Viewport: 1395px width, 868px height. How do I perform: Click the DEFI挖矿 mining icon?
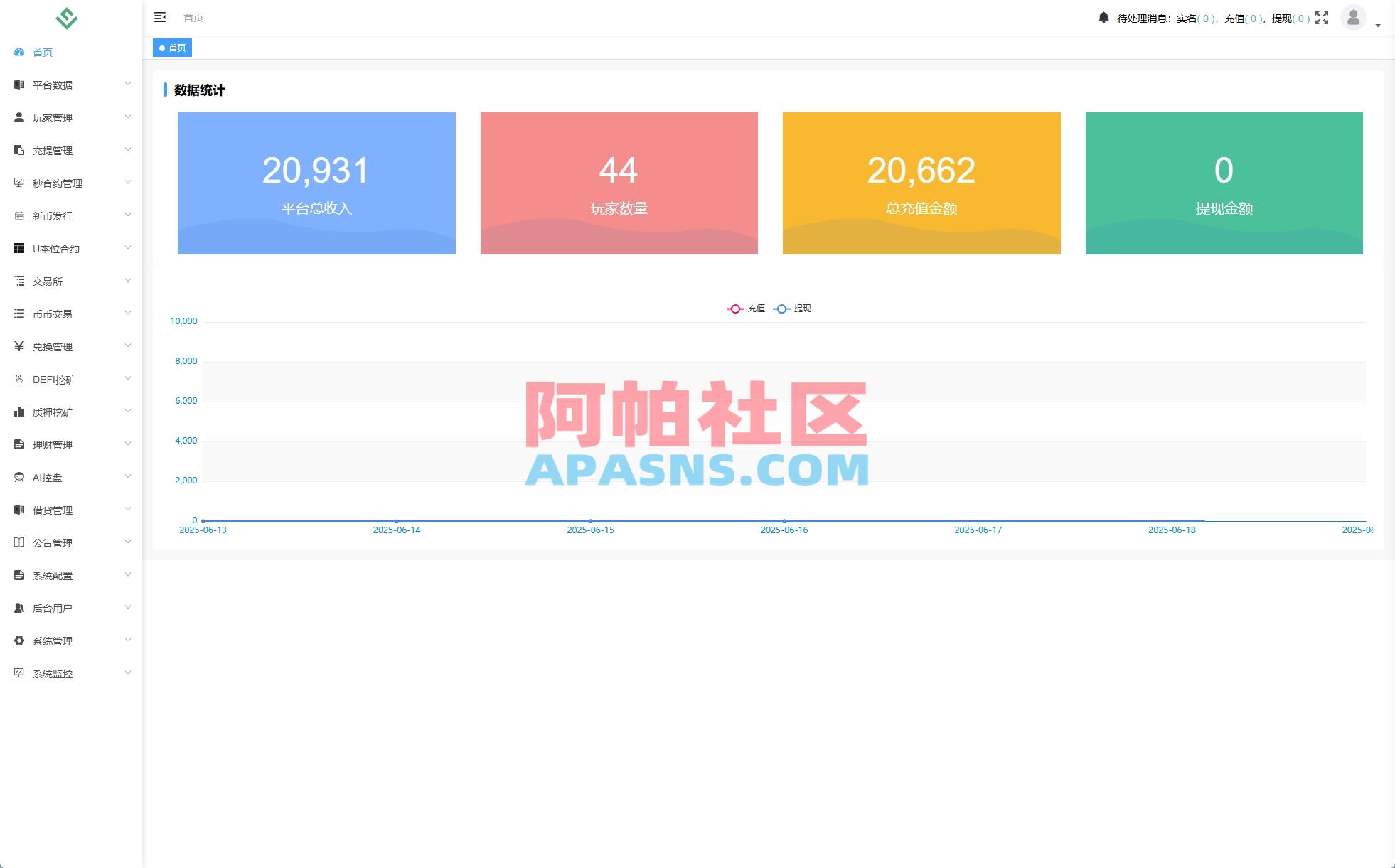click(x=18, y=379)
